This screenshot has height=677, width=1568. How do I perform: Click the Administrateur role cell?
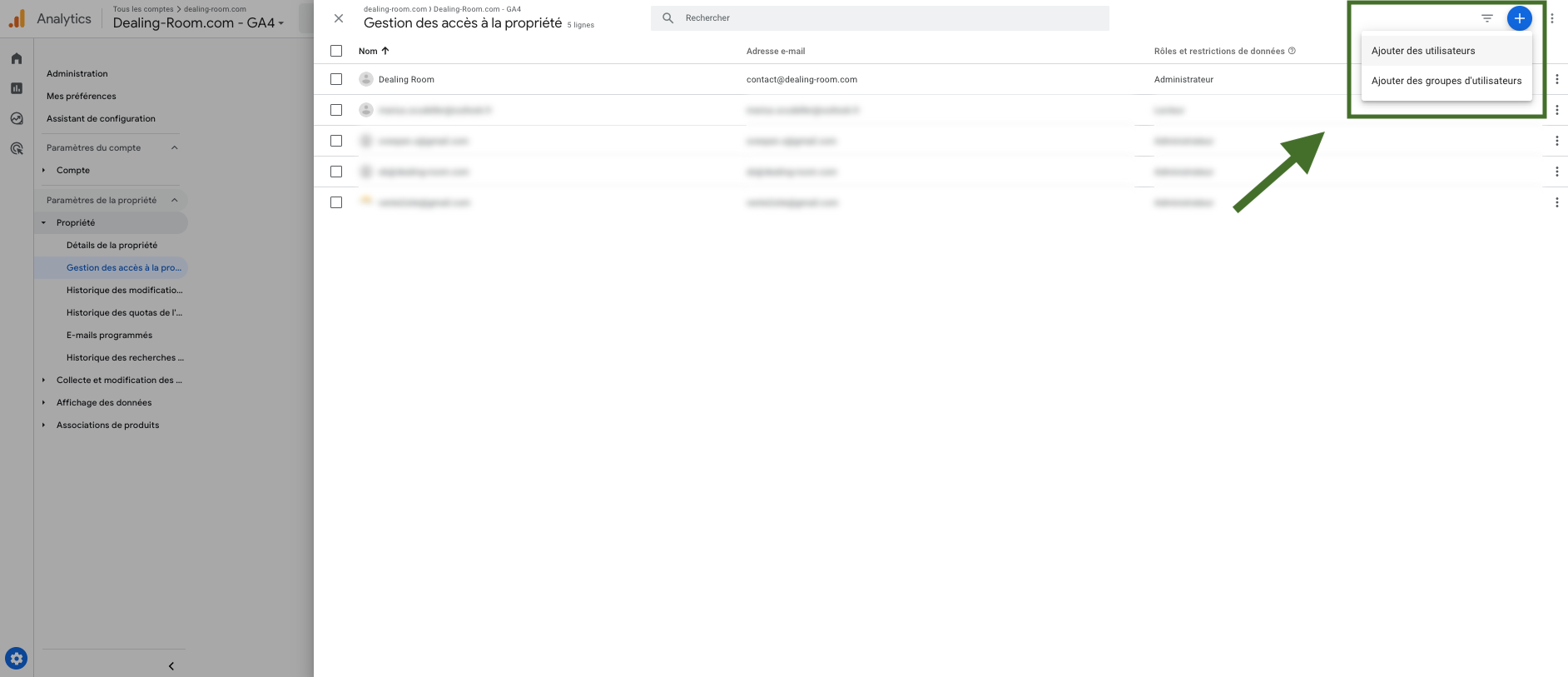tap(1183, 79)
